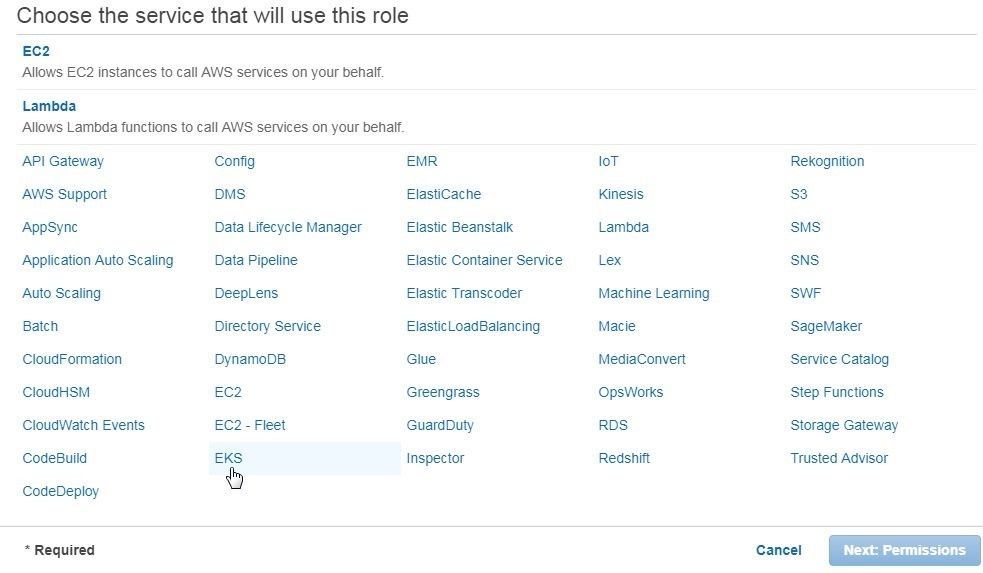The image size is (983, 573).
Task: Select the EC2 service at the top
Action: pyautogui.click(x=36, y=51)
